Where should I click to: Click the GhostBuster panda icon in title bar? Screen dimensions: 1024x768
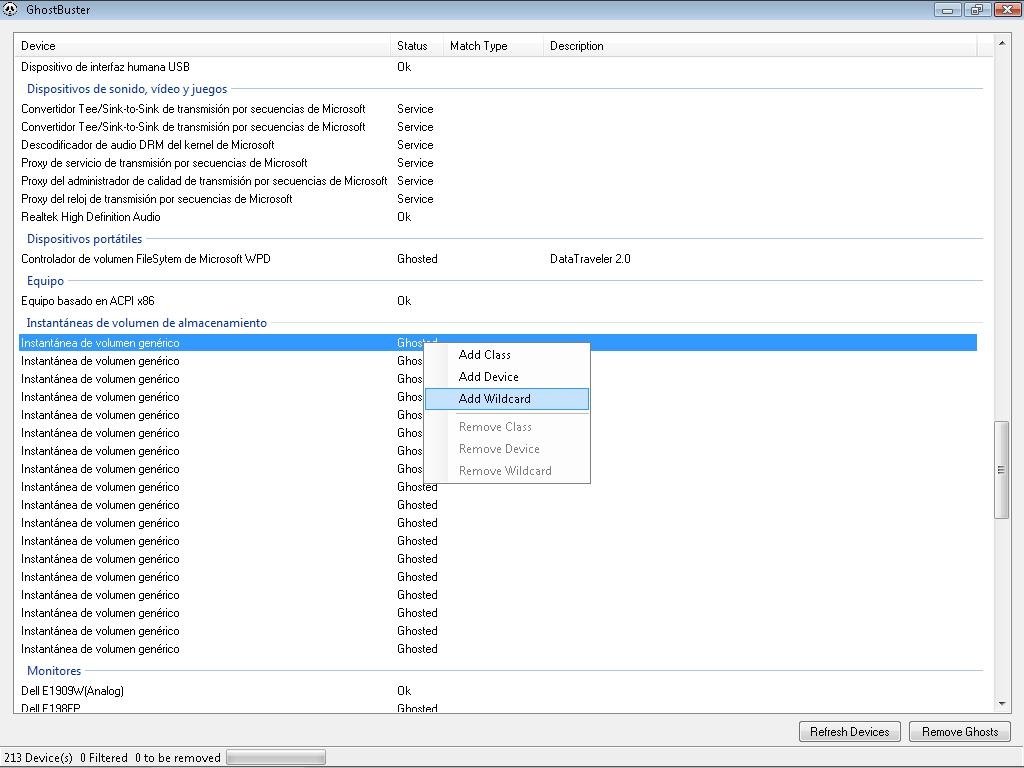(10, 10)
